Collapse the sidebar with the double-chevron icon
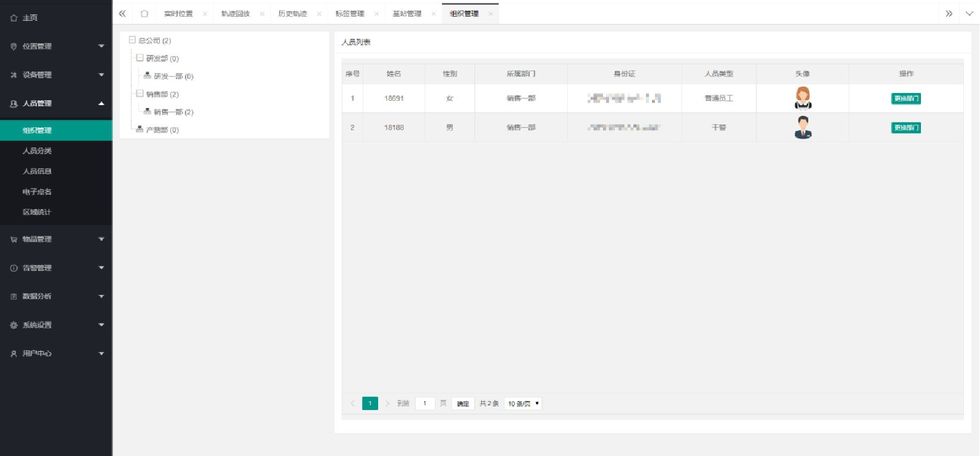 (x=122, y=13)
